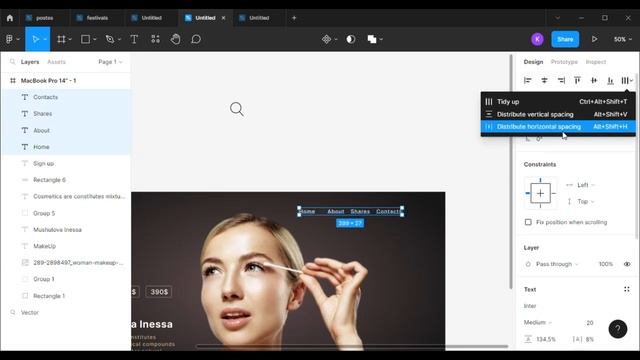Choose Distribute vertical spacing
Screen dimensions: 640x360
tap(558, 114)
